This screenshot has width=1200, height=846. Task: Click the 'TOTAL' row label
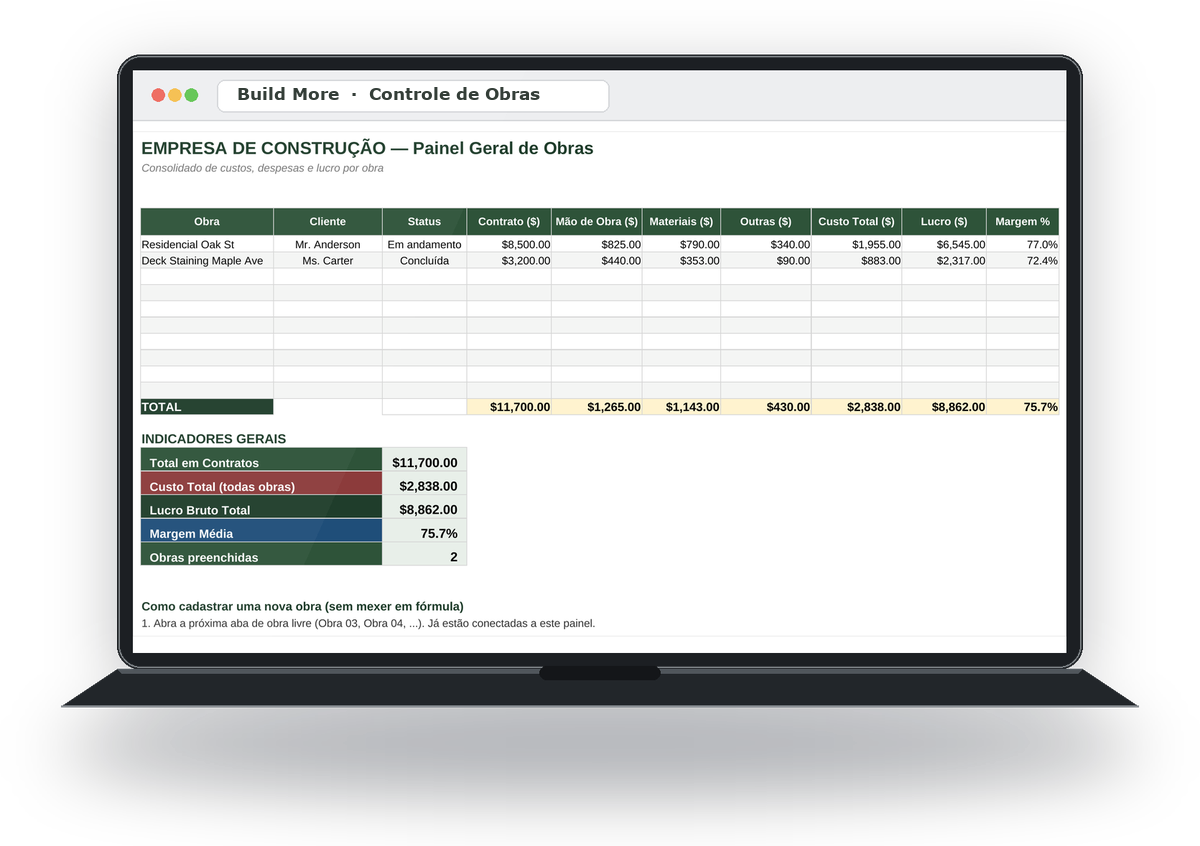207,407
